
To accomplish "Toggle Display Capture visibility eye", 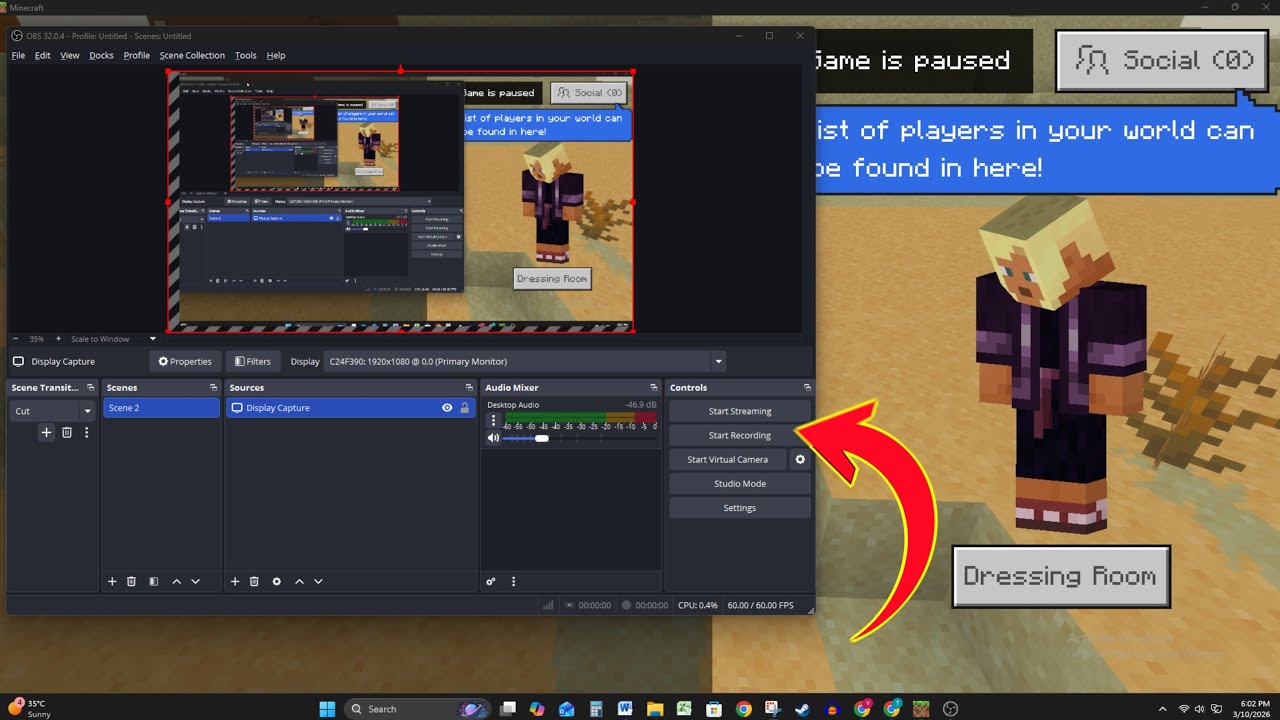I will pos(447,408).
